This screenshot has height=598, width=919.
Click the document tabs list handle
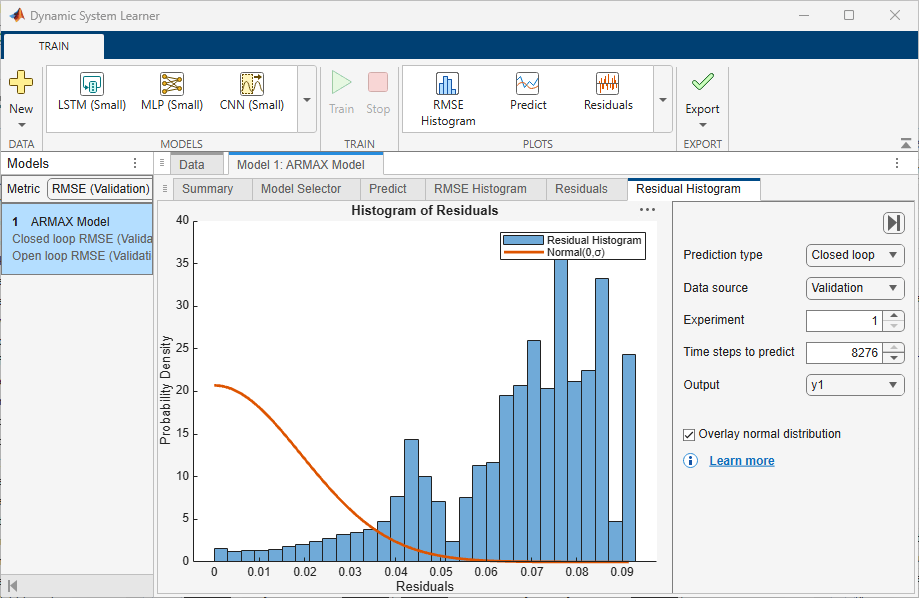[x=162, y=164]
